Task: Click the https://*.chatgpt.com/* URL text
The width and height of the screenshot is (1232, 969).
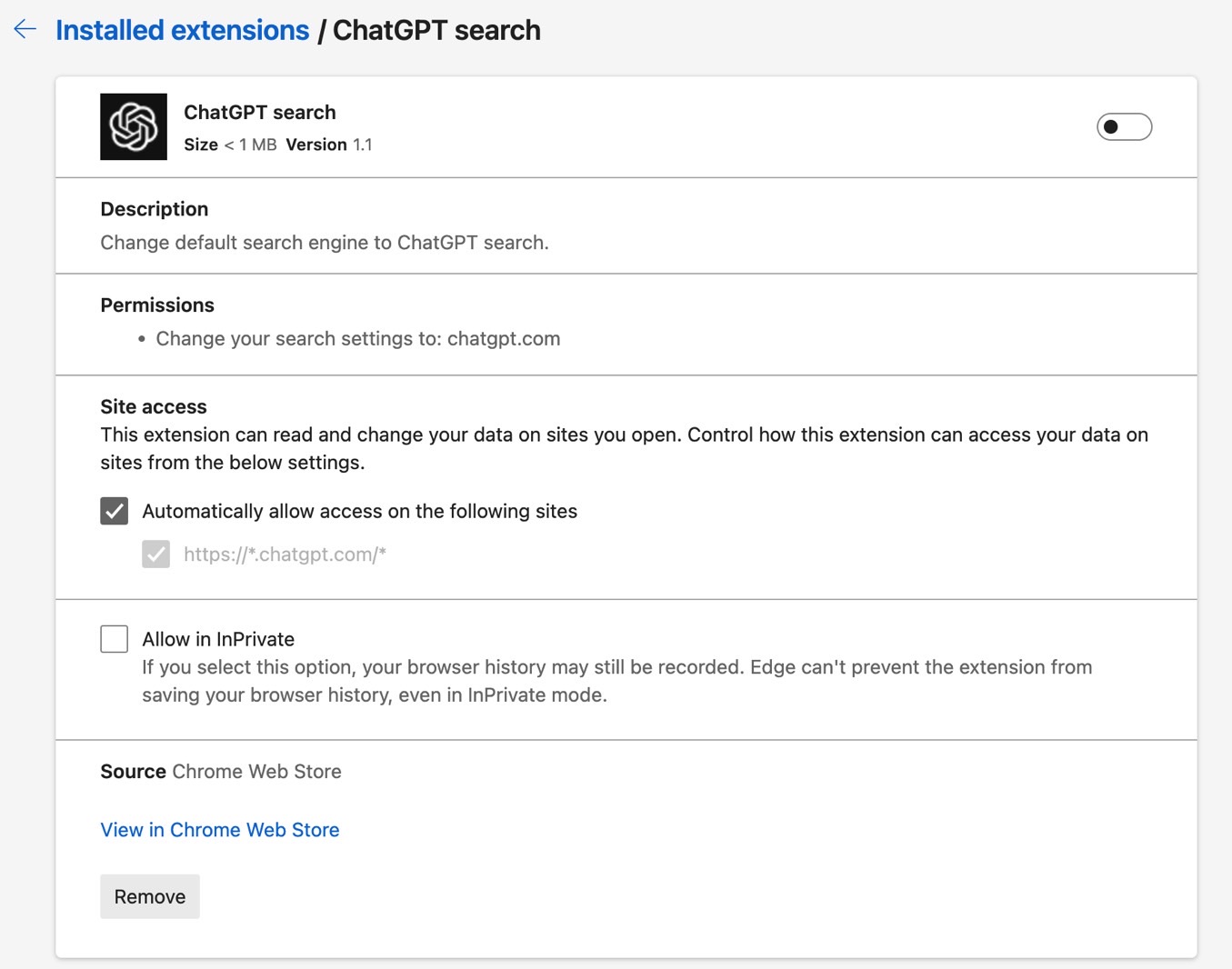Action: tap(285, 554)
